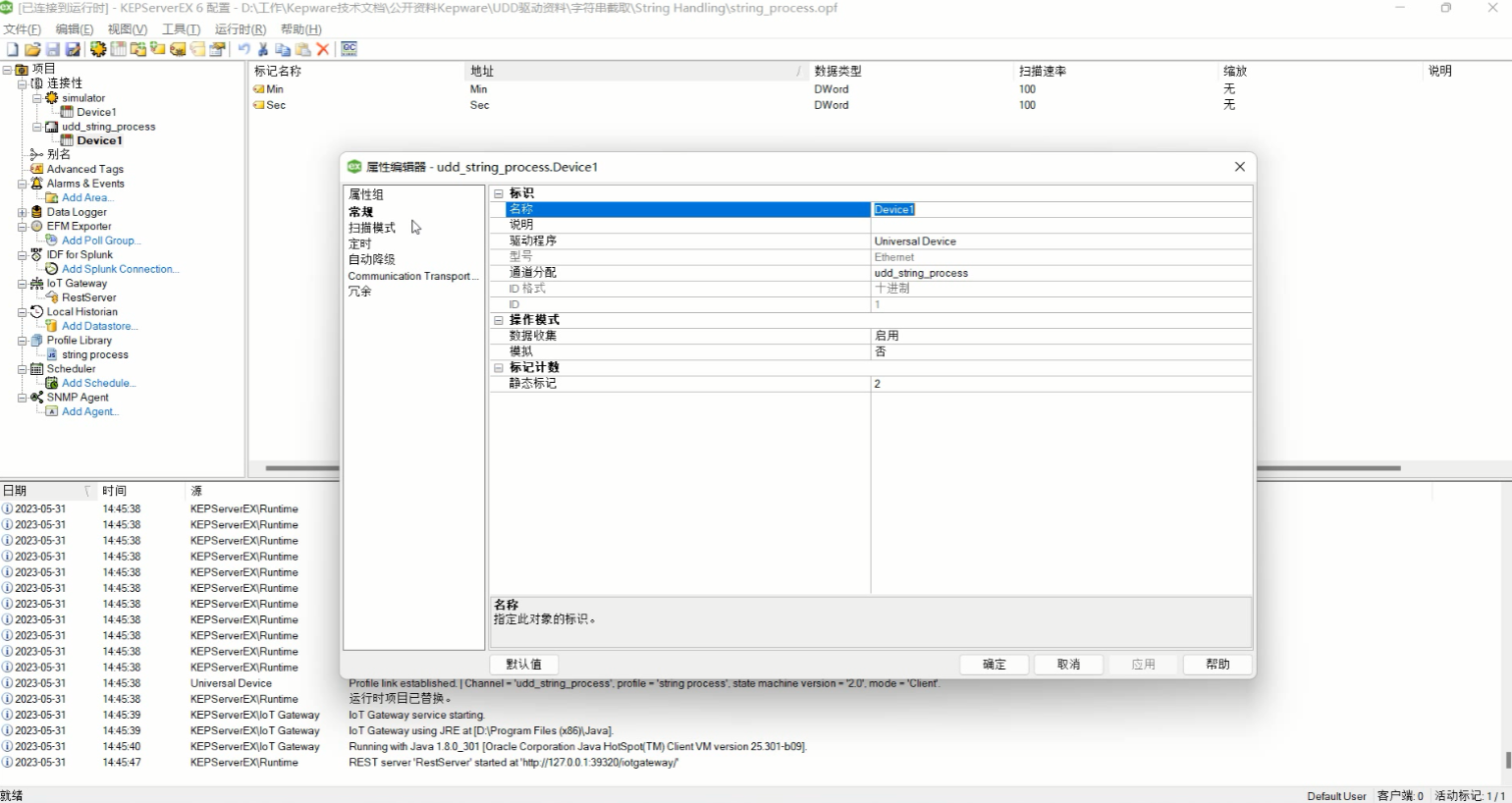Click the 数据类型 column header

coord(837,72)
